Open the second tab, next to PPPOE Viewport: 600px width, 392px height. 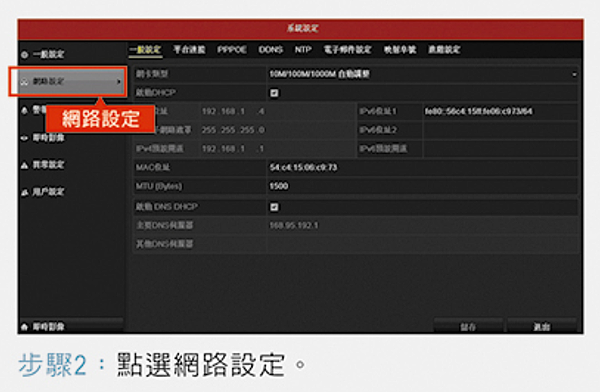coord(189,50)
